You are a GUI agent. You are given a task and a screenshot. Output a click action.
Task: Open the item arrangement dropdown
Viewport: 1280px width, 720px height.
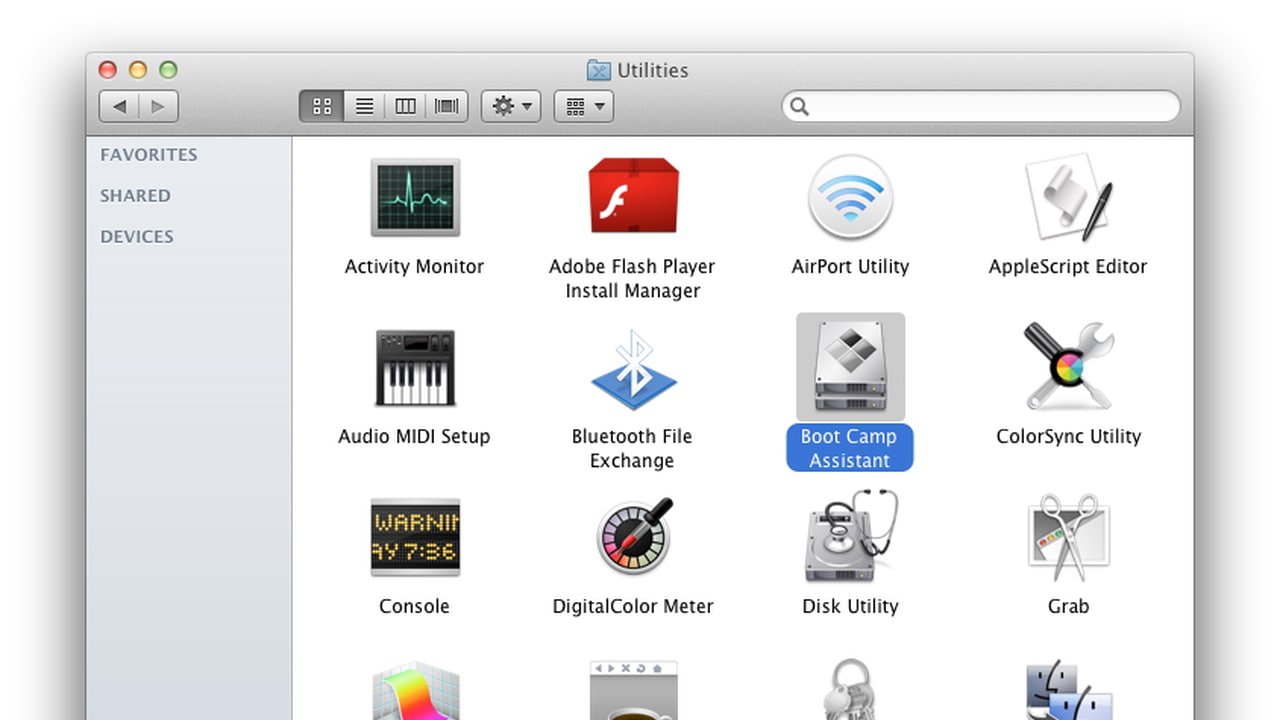(584, 106)
